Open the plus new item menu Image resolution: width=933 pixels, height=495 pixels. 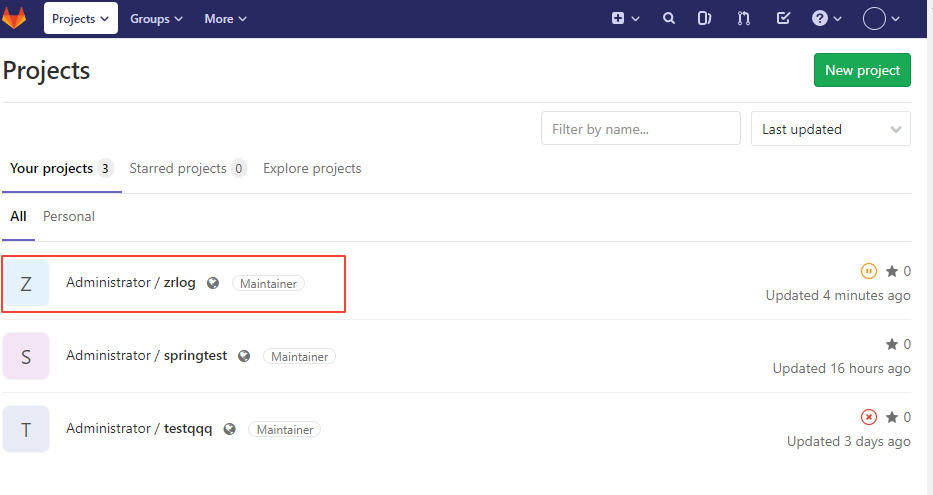click(625, 18)
